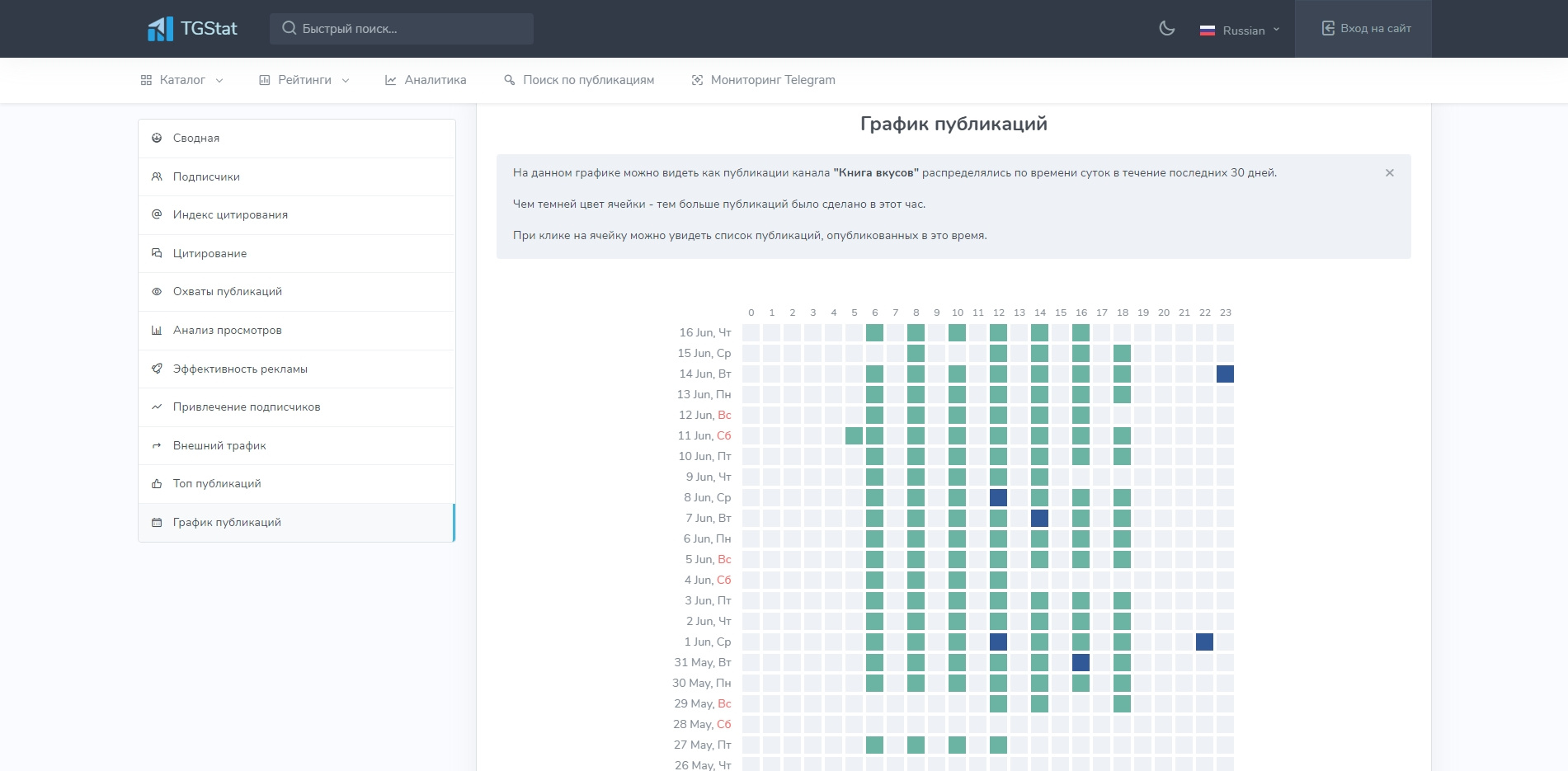Click the Охваты публикаций eye icon
Screen dimensions: 1568x771
(157, 292)
